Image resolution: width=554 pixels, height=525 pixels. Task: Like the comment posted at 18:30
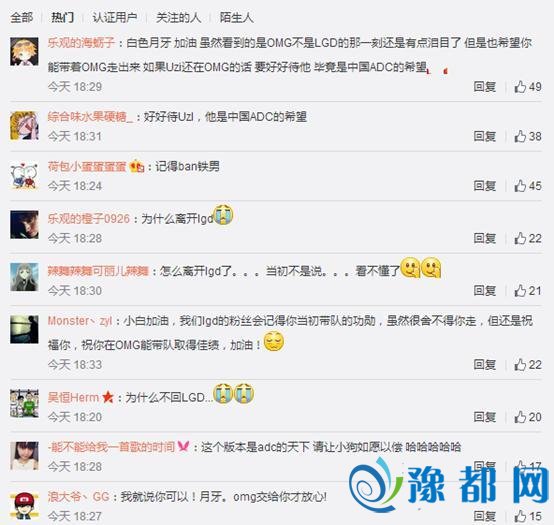[x=528, y=290]
